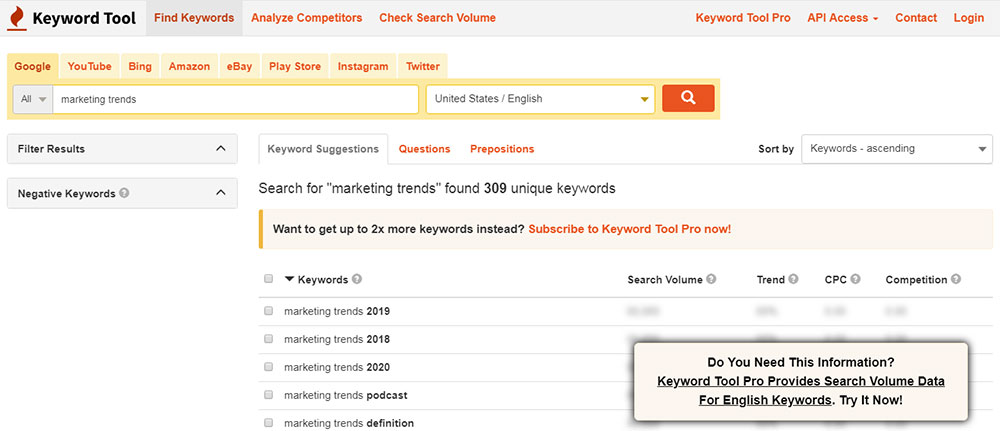Switch to the Instagram tab
The height and width of the screenshot is (431, 1000).
point(363,66)
